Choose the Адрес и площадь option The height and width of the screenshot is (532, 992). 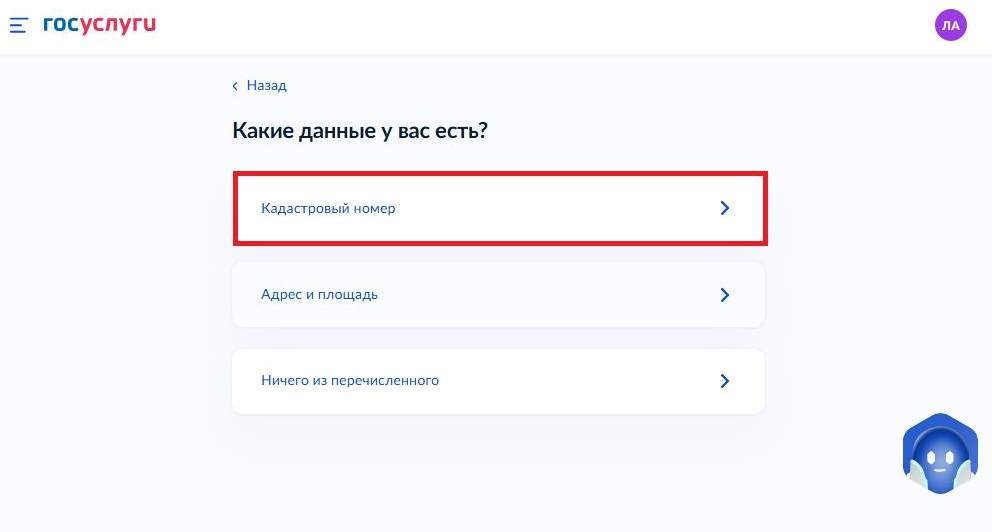pos(498,295)
